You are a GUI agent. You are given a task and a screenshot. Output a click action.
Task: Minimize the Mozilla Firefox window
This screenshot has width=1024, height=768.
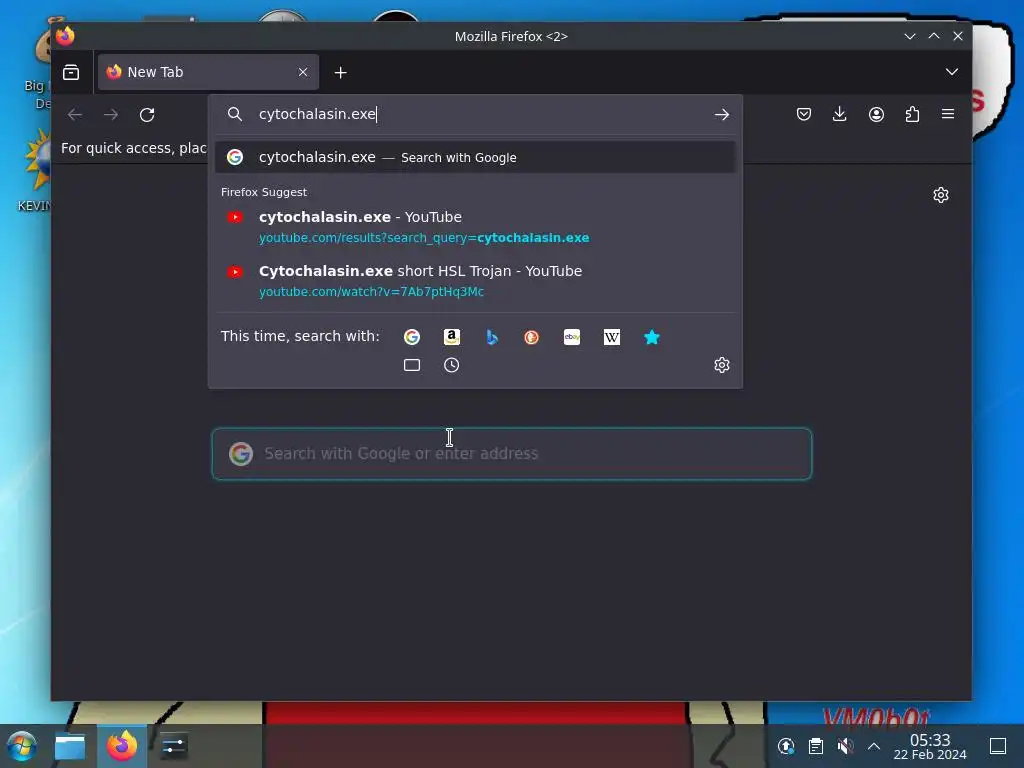[910, 37]
